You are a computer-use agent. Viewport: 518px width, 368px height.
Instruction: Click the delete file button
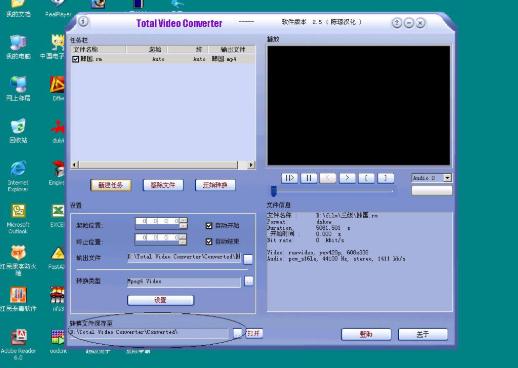point(163,185)
